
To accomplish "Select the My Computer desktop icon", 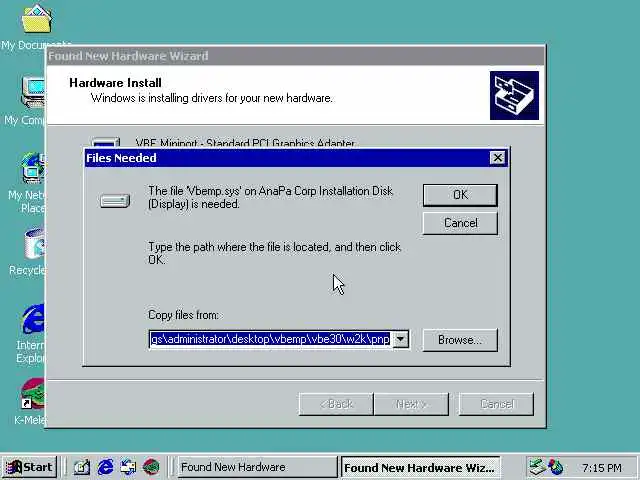I will (x=25, y=100).
